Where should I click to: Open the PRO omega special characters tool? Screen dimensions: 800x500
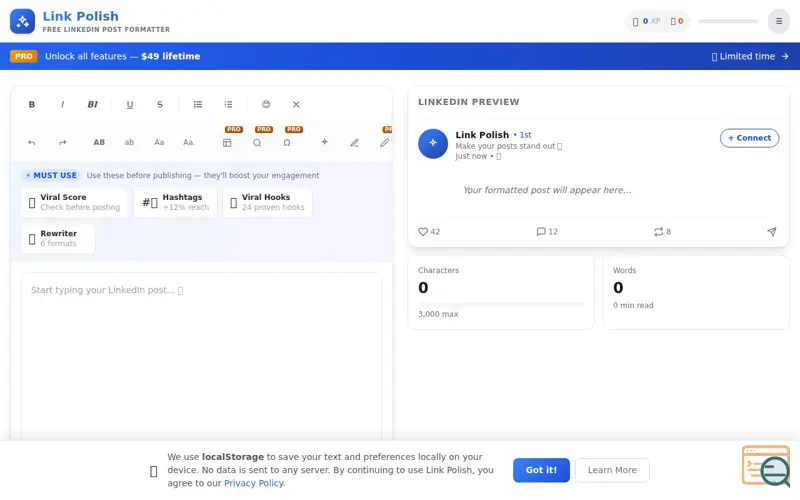pyautogui.click(x=287, y=142)
